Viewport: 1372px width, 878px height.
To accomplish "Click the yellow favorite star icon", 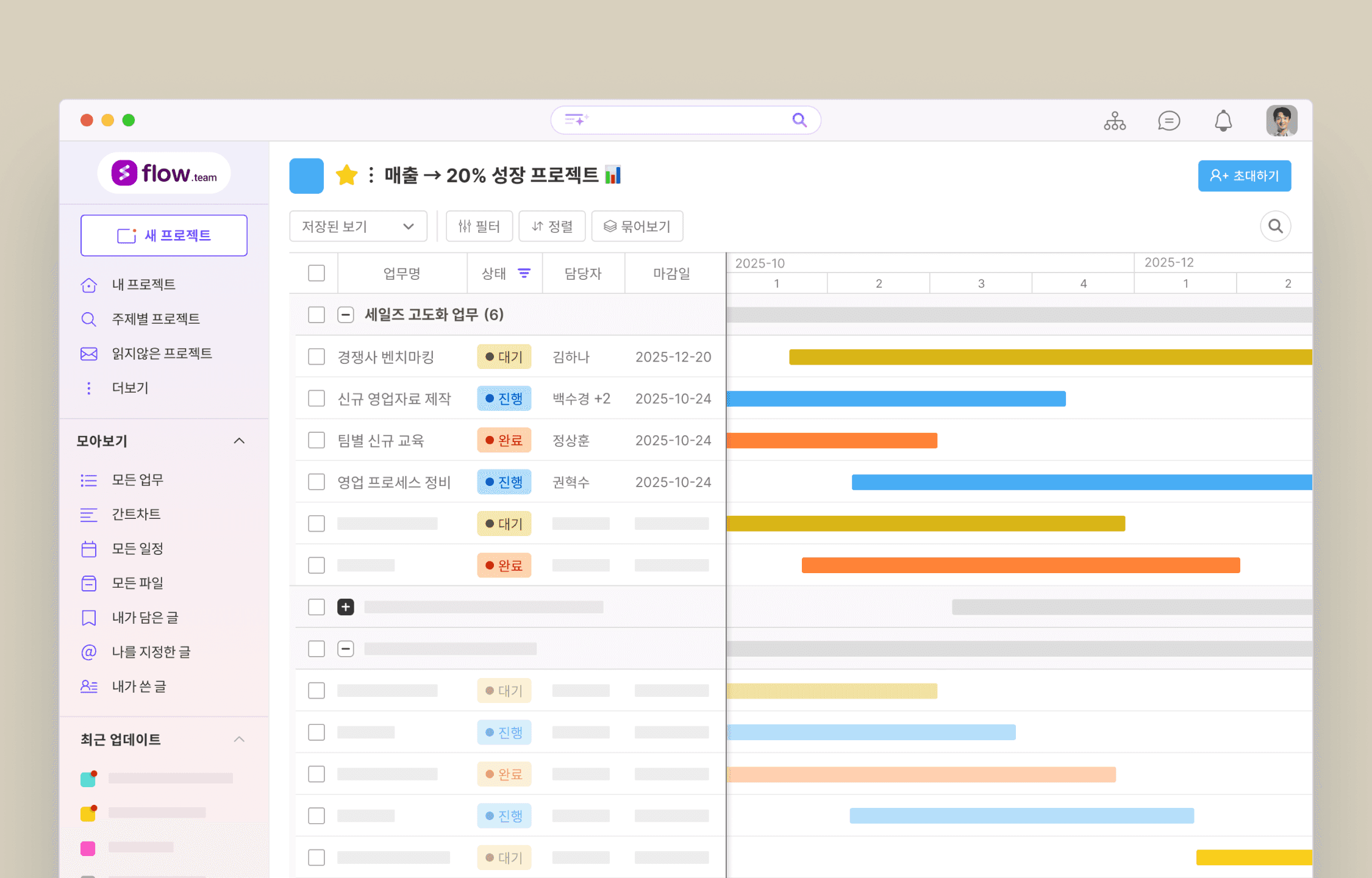I will pyautogui.click(x=346, y=176).
